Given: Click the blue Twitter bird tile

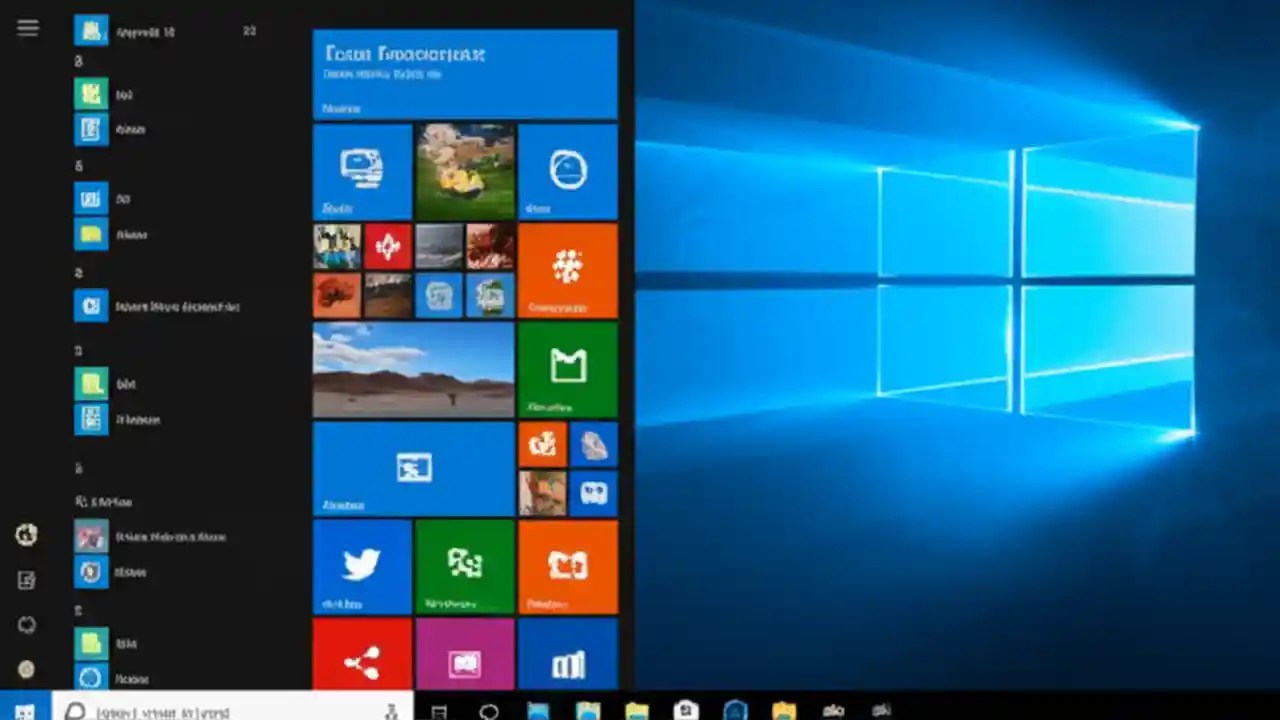Looking at the screenshot, I should tap(362, 565).
